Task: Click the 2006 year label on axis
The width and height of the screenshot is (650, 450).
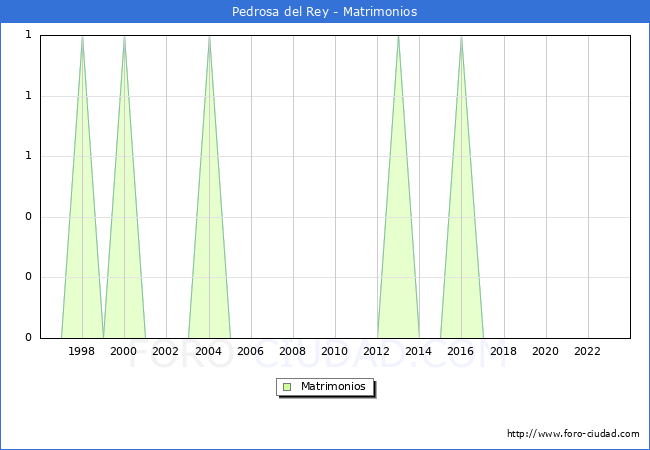Action: 250,351
